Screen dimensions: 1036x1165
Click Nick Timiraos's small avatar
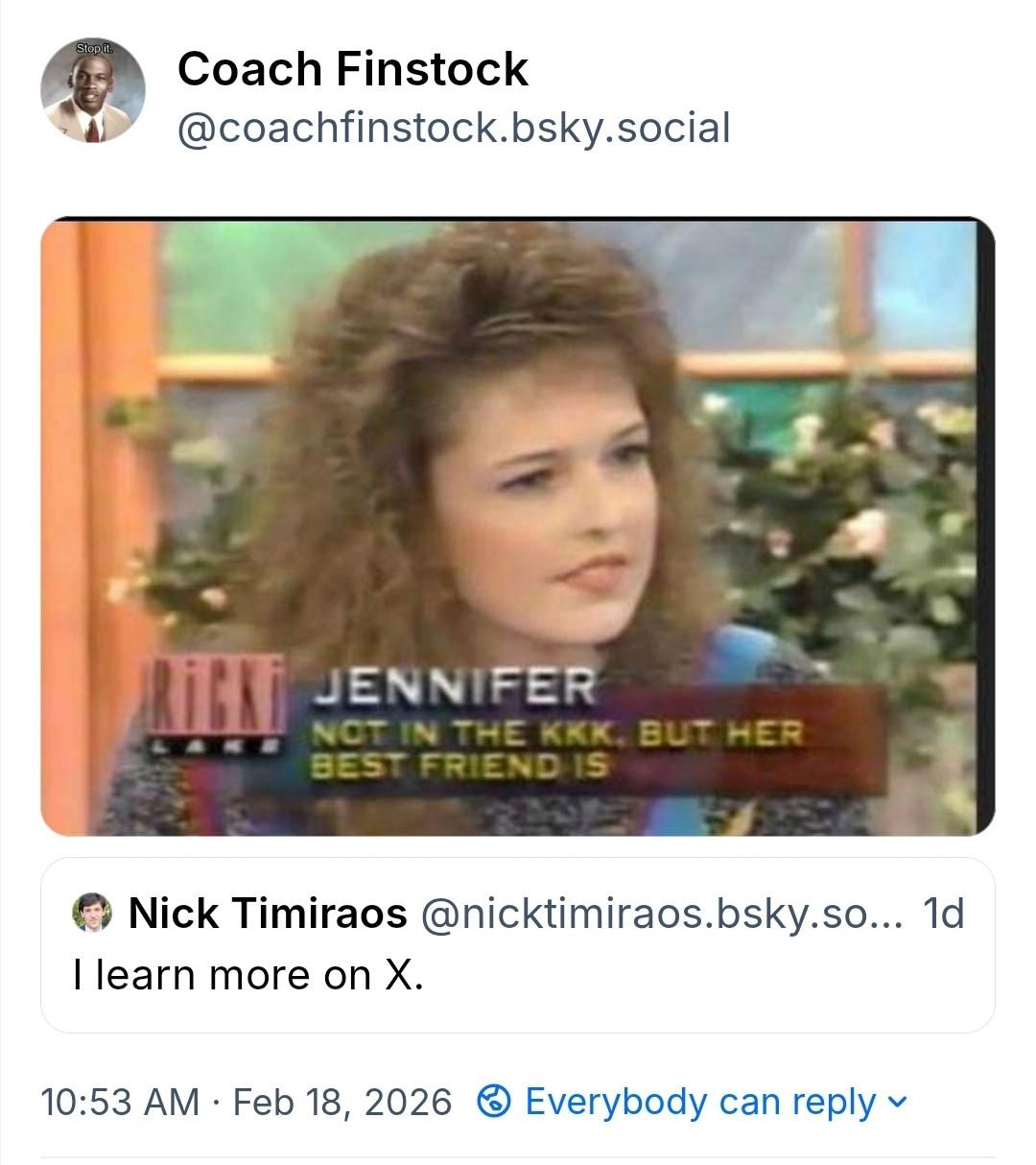(92, 914)
